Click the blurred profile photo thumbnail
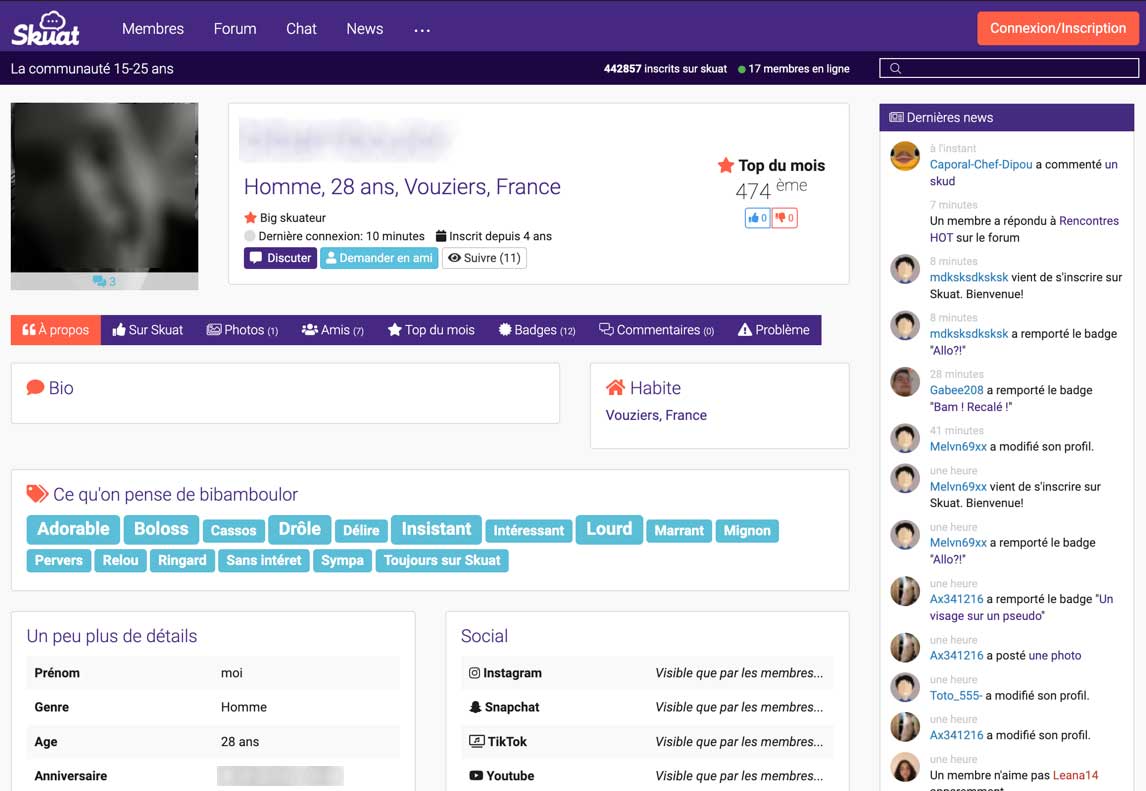The height and width of the screenshot is (791, 1146). tap(104, 187)
